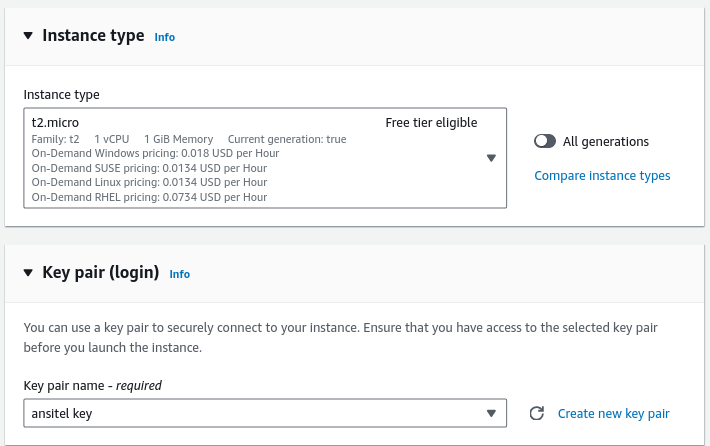Click the key pair dropdown arrow
Screen dimensions: 710x446
[491, 413]
